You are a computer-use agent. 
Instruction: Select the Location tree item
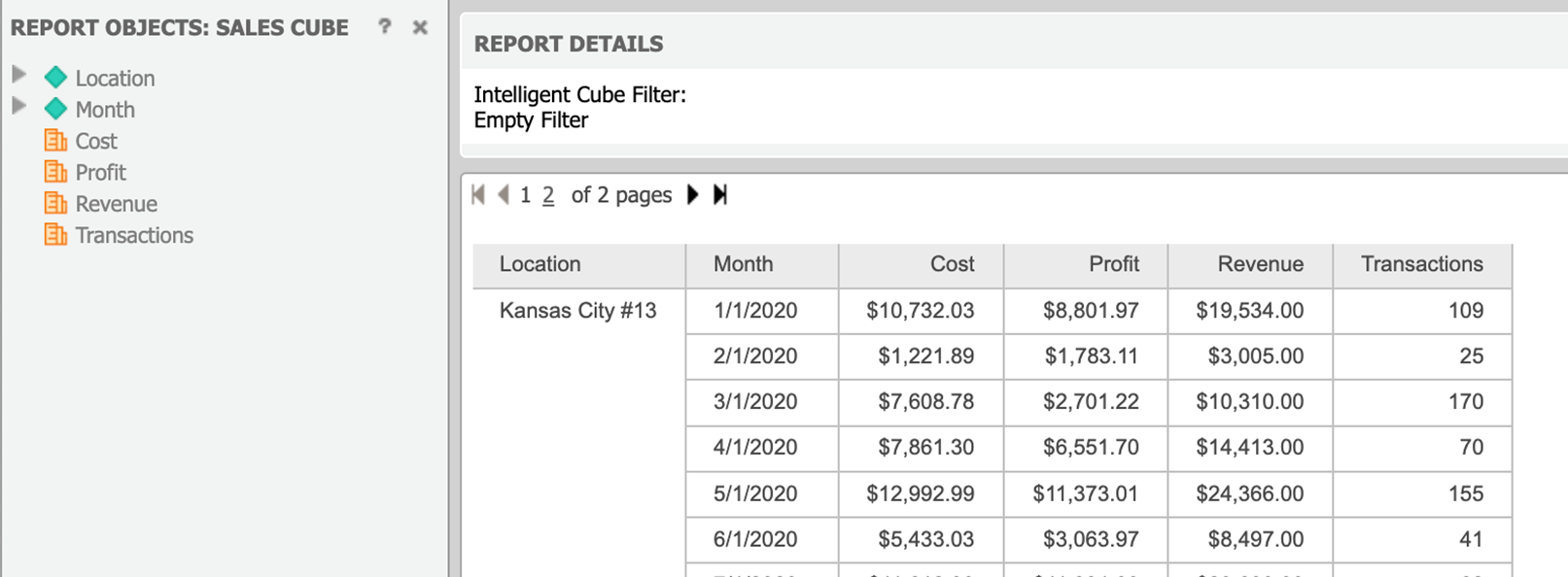pos(115,78)
